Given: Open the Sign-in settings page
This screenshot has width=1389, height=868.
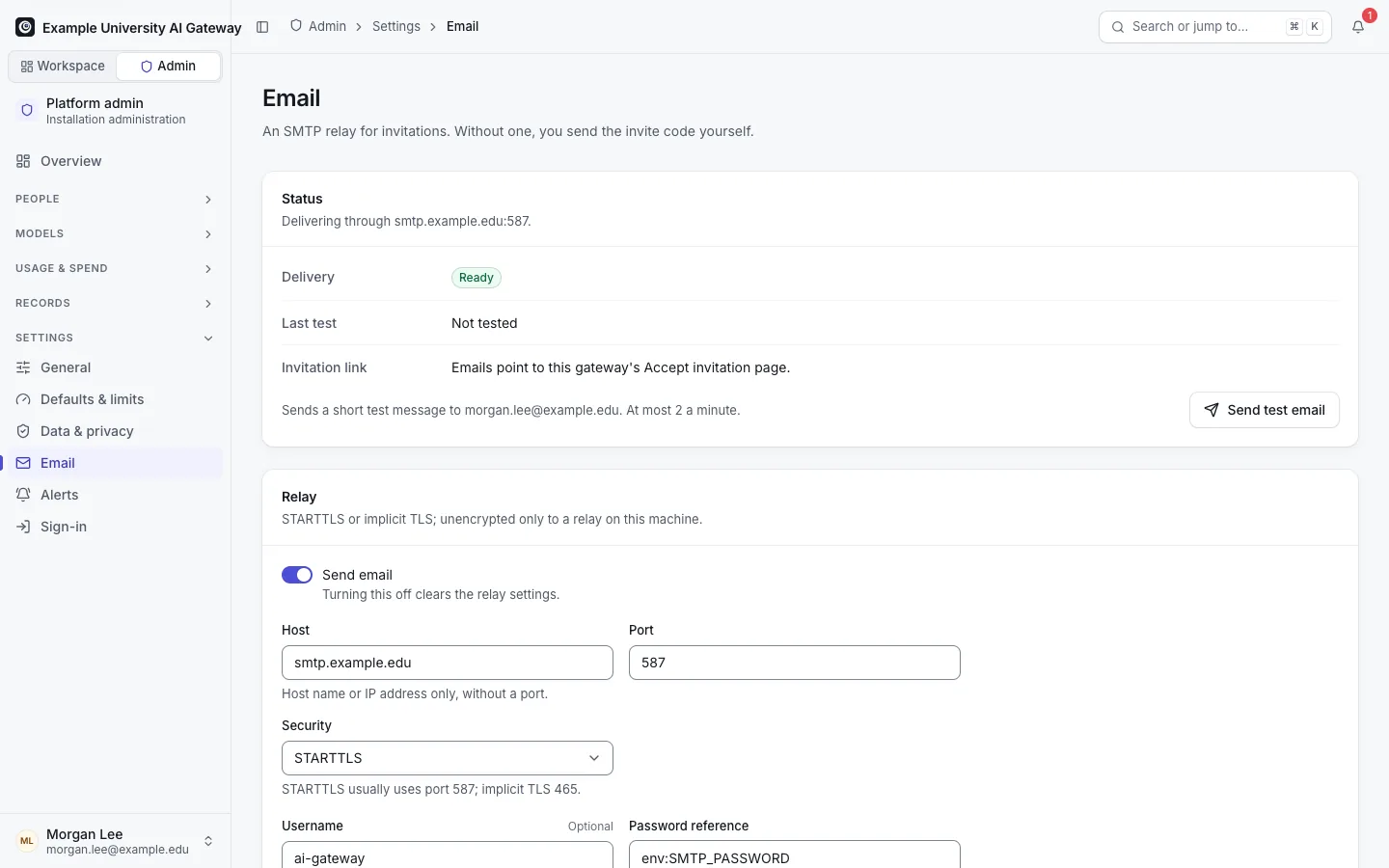Looking at the screenshot, I should pyautogui.click(x=115, y=527).
